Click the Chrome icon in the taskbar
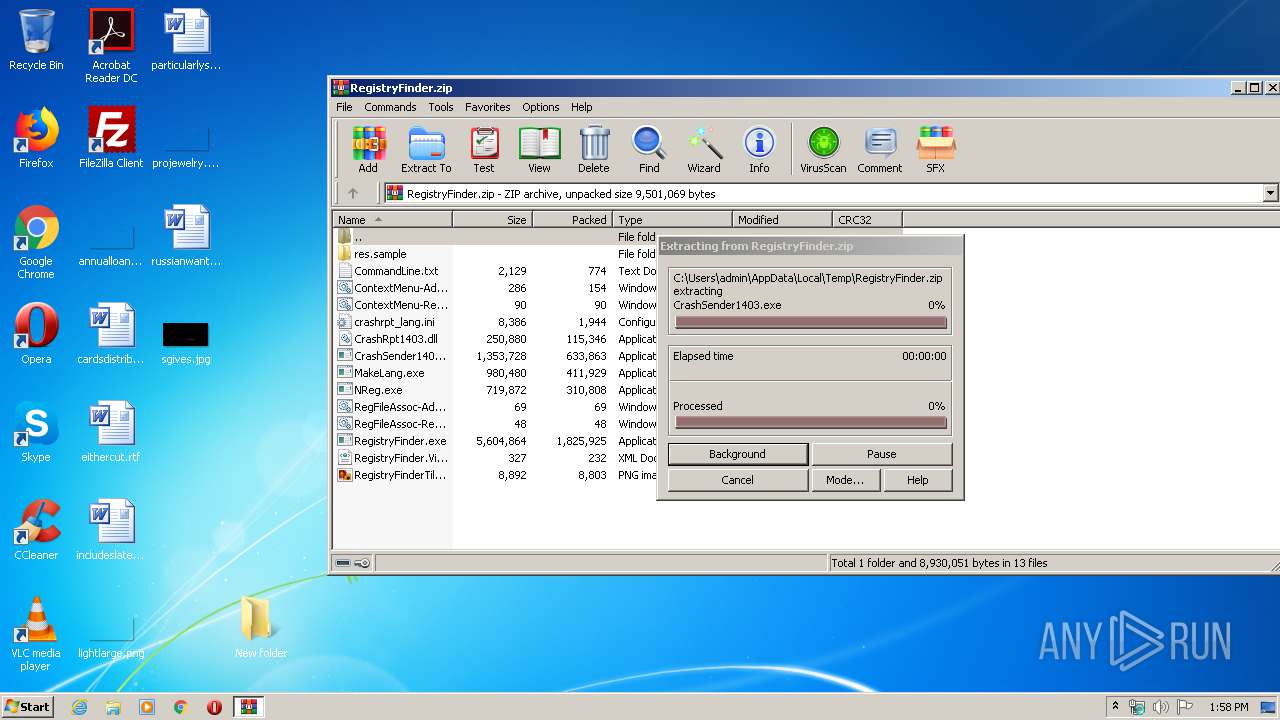This screenshot has width=1280, height=720. click(180, 707)
